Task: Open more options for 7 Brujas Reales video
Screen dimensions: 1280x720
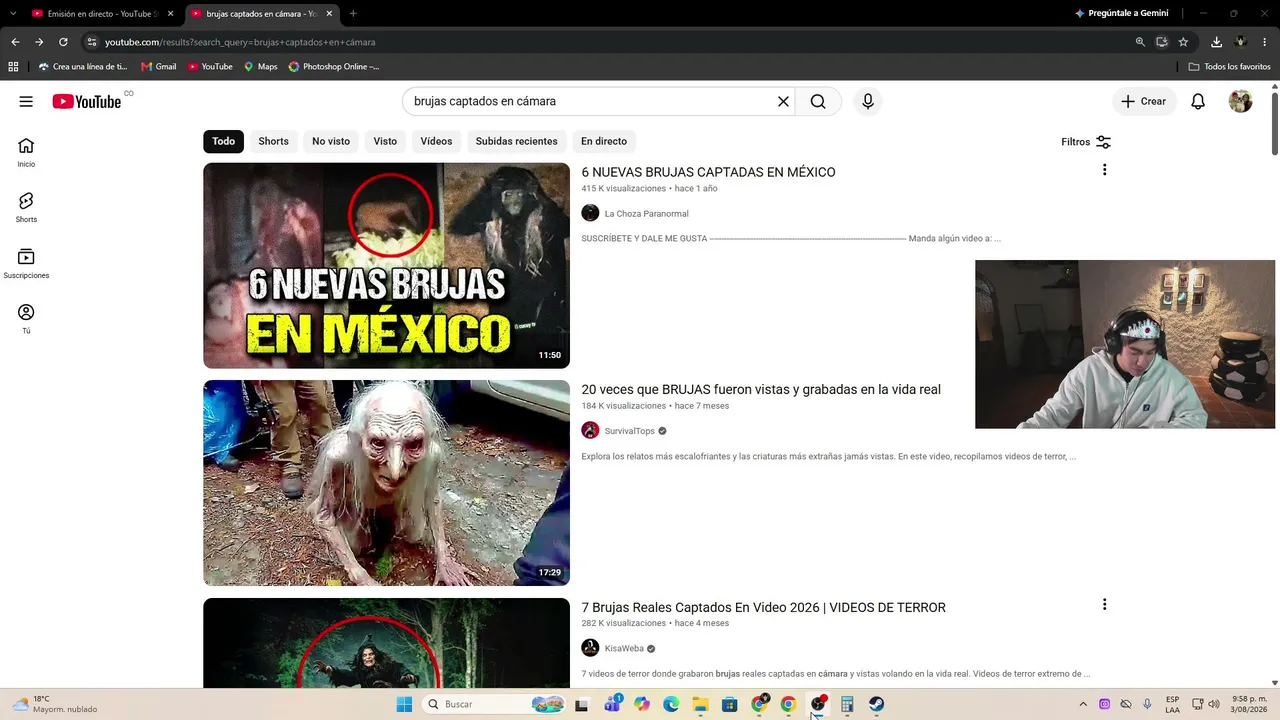Action: click(1104, 605)
